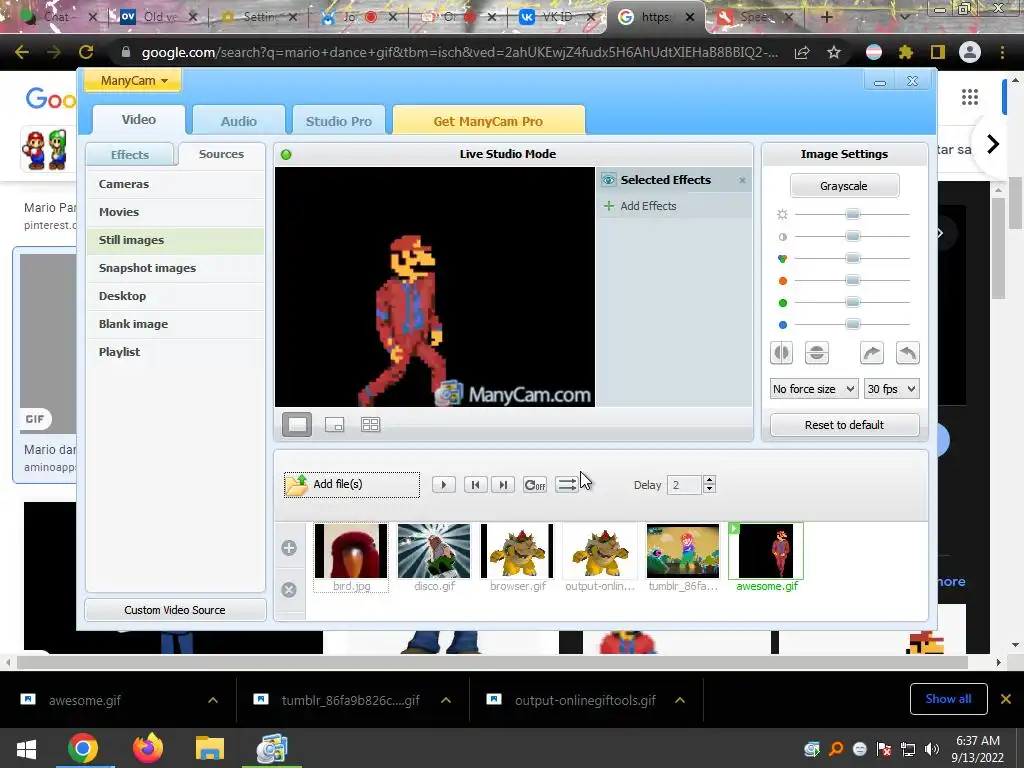Adjust the blue channel slider

(852, 325)
